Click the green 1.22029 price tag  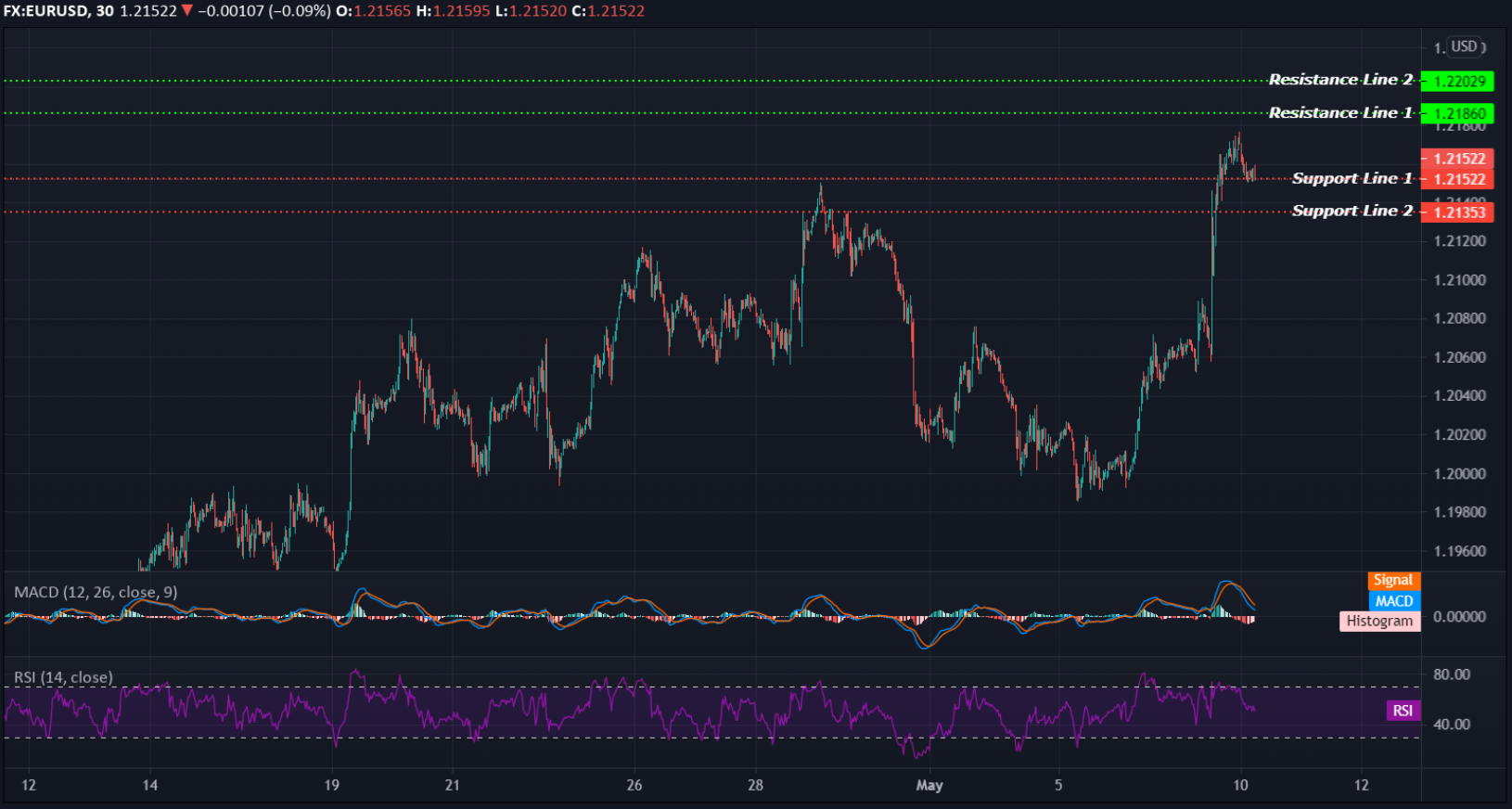(1457, 81)
